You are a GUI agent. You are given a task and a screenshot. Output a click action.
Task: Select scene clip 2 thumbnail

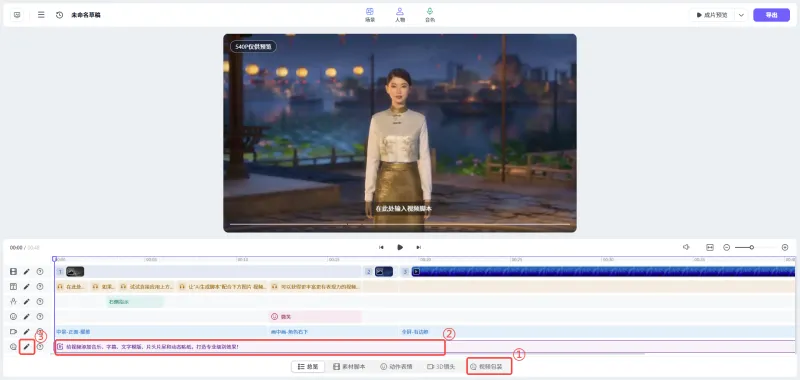click(x=384, y=272)
